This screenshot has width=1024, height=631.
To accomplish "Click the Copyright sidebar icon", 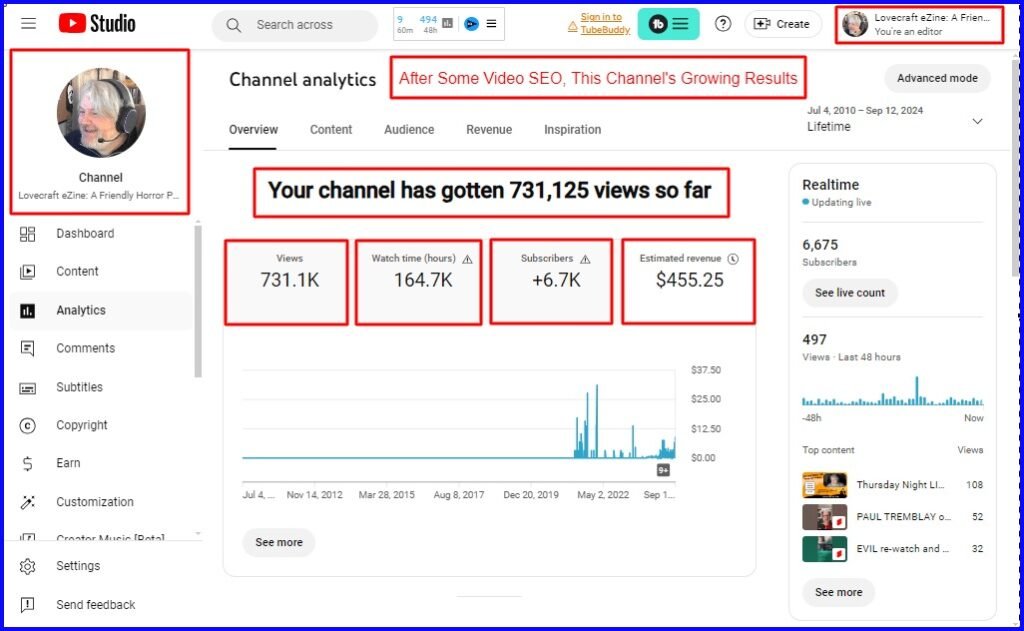I will pos(28,425).
